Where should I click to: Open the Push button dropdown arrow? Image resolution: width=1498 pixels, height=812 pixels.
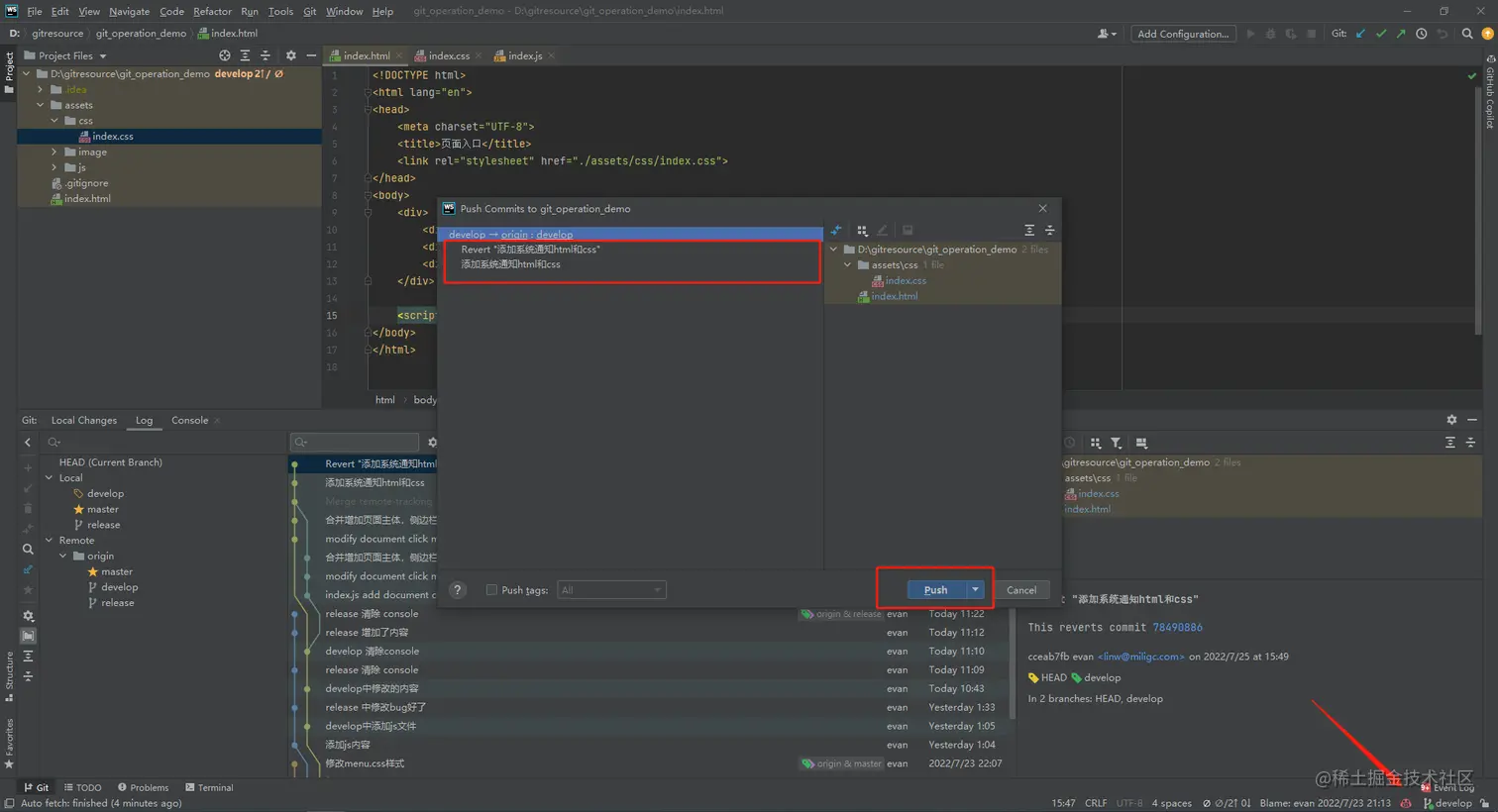976,589
